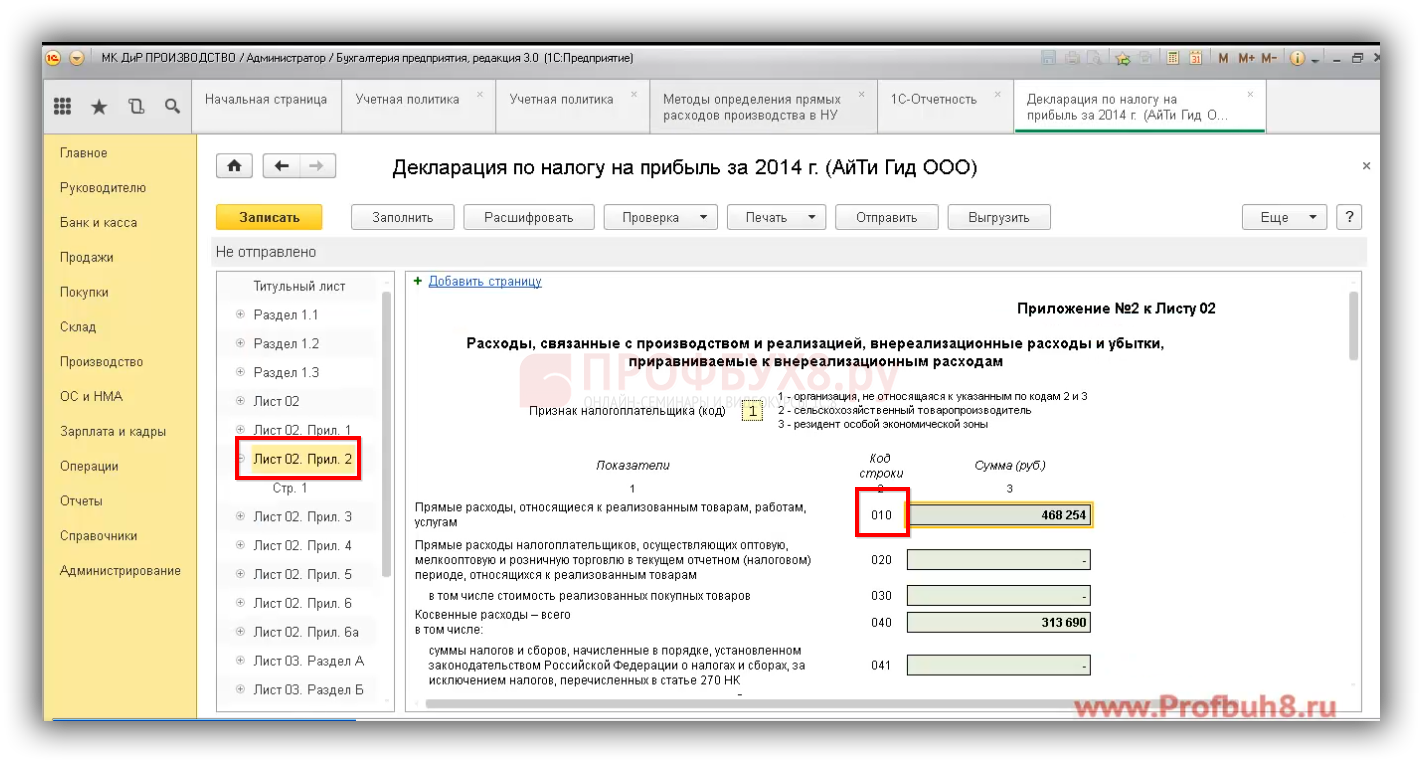
Task: Open the Банк и касса section
Action: click(98, 222)
